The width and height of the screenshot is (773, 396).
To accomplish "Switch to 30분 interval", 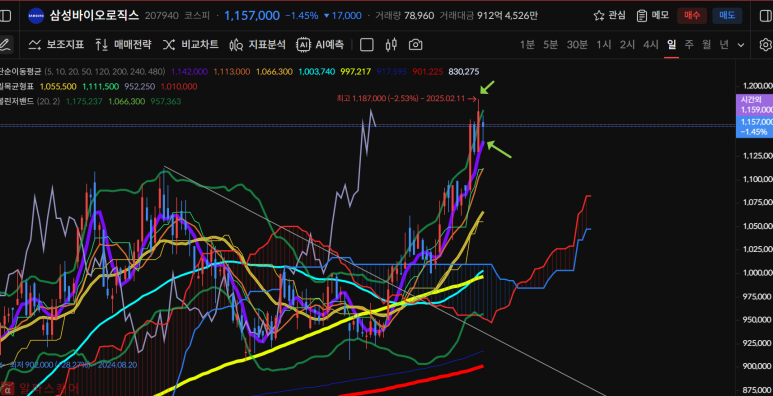I will pos(577,45).
